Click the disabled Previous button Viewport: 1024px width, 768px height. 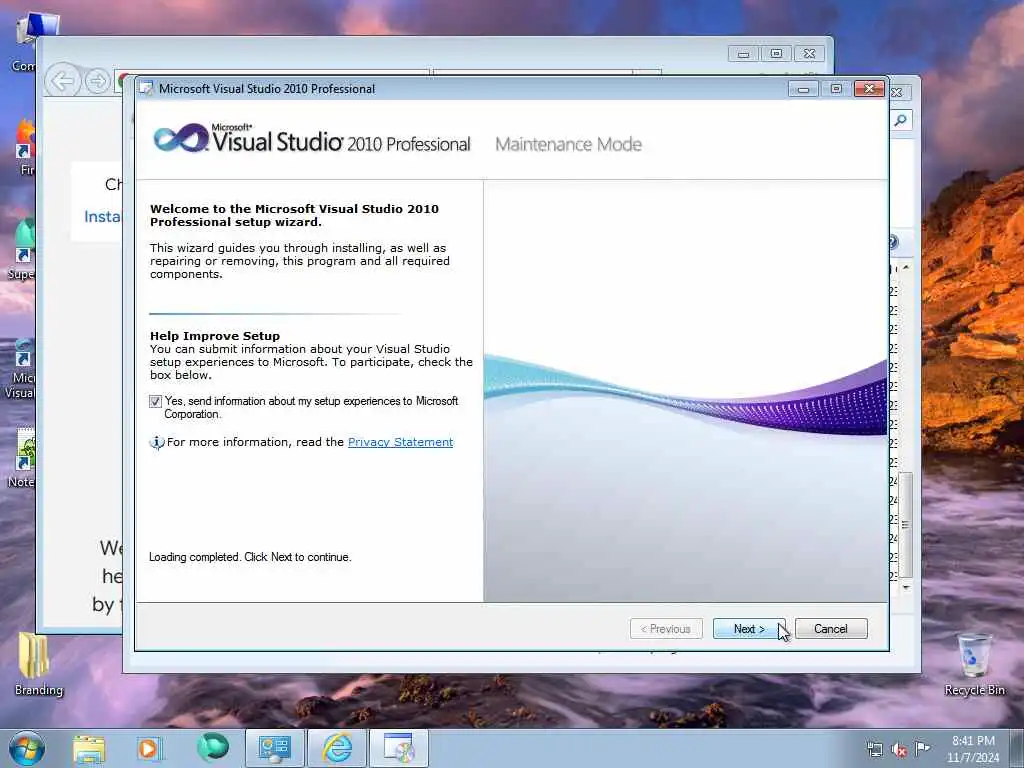pos(666,629)
